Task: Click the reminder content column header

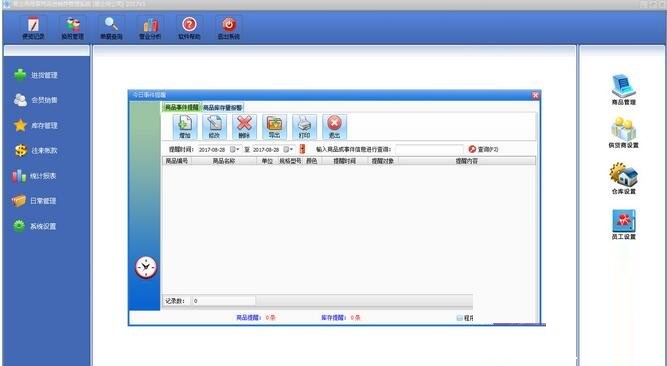Action: 467,161
